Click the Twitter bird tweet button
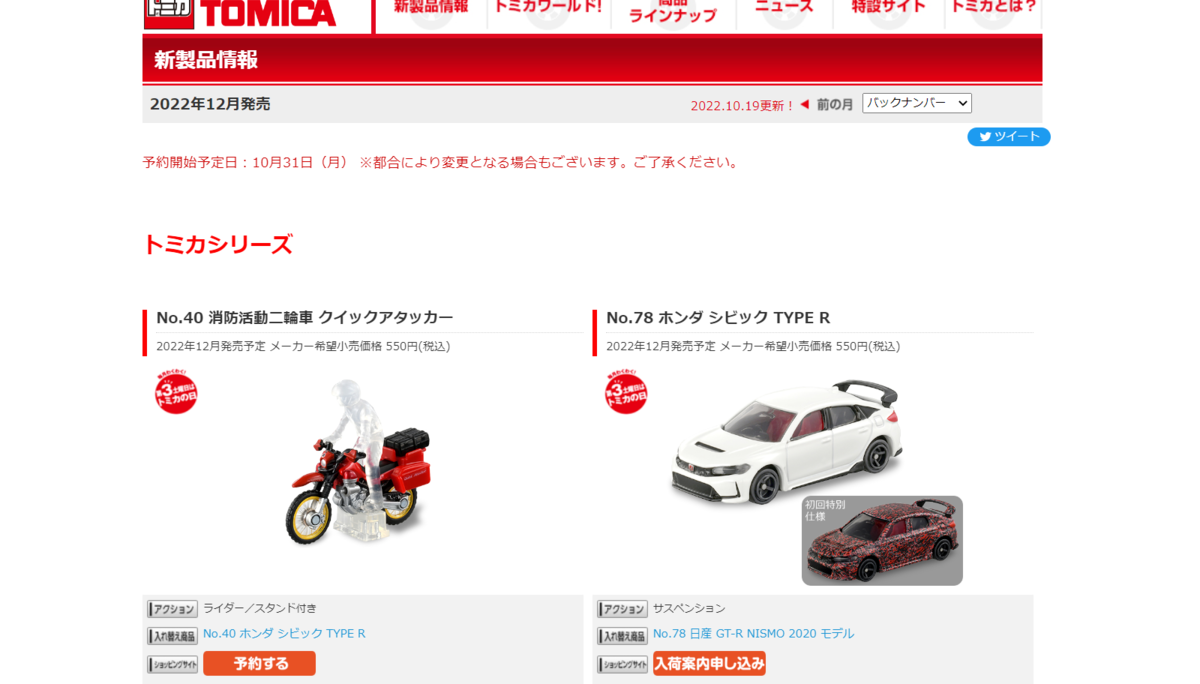1200x684 pixels. point(1008,137)
